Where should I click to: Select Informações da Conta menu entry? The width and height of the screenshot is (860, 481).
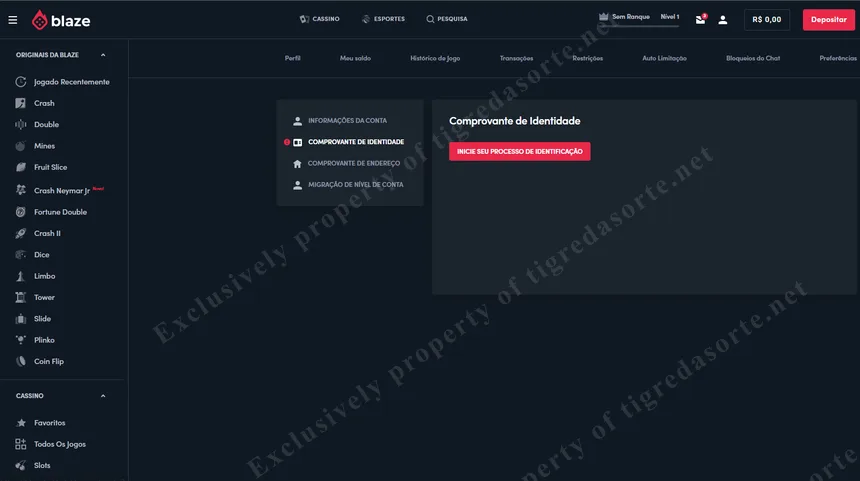(x=340, y=121)
